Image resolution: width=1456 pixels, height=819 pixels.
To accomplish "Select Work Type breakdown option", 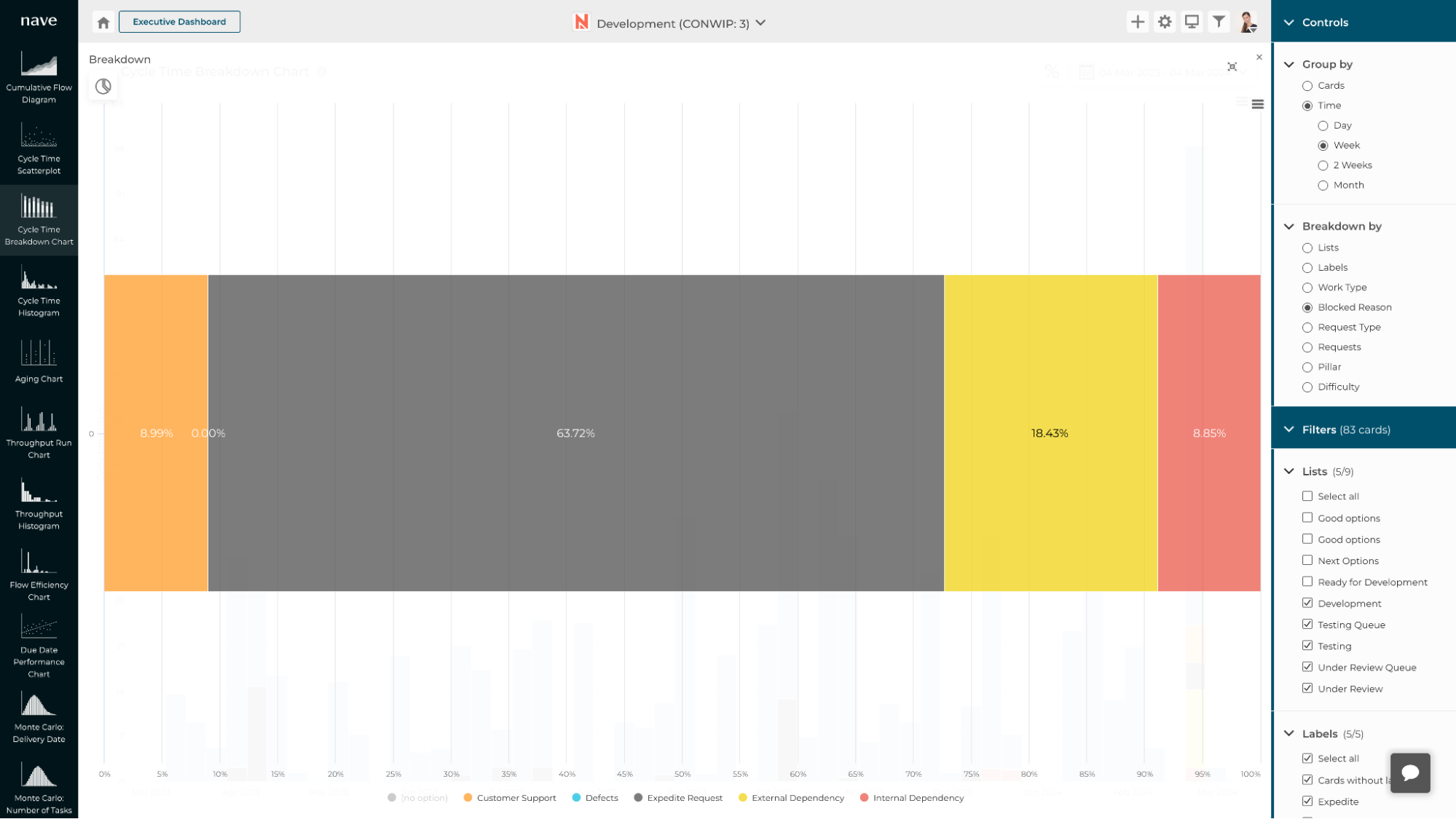I will click(1307, 288).
